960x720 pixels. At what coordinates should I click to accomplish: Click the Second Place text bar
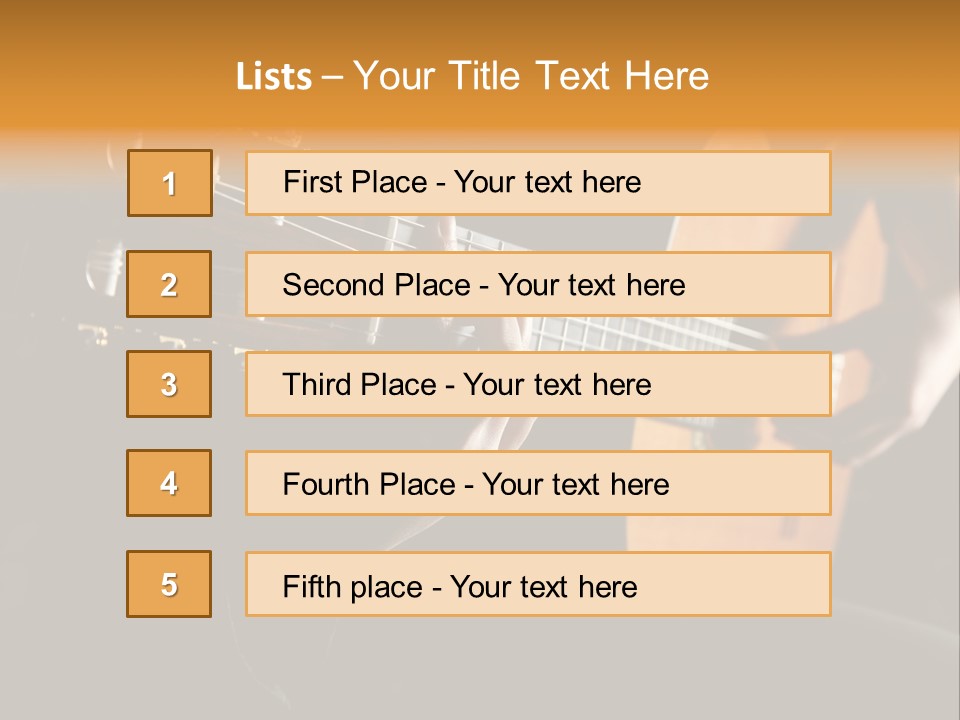538,284
